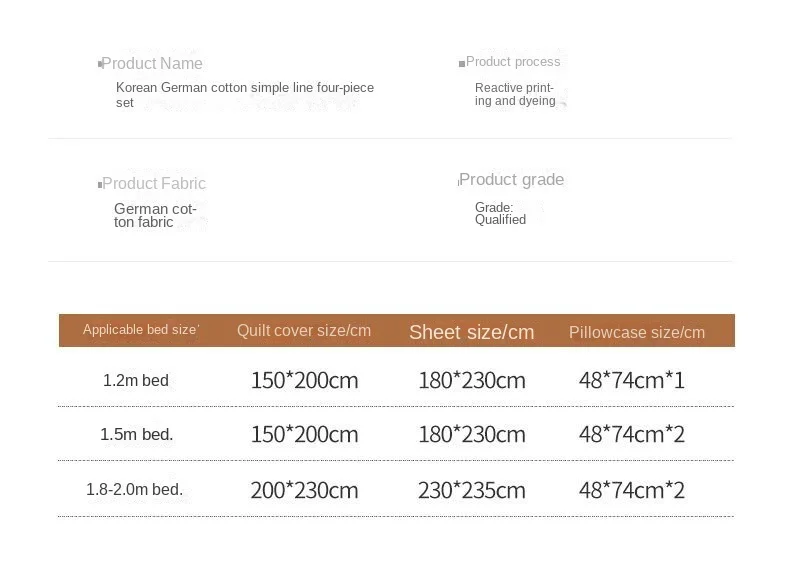Image resolution: width=790 pixels, height=587 pixels.
Task: Select the 1.2m bed row label
Action: pos(136,381)
